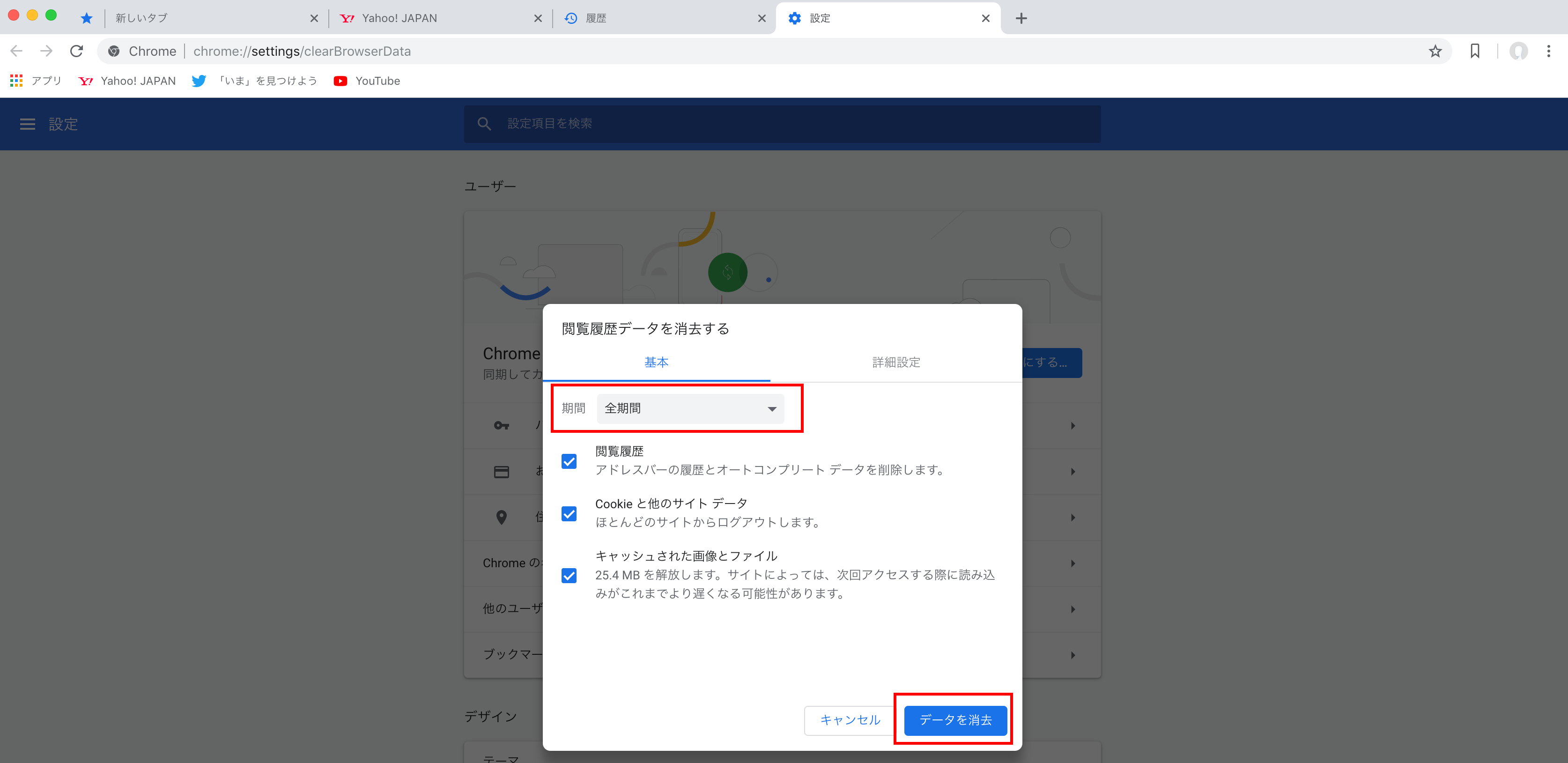1568x763 pixels.
Task: Open the Twitter 「いま」を見つけよう bookmark
Action: click(x=254, y=81)
